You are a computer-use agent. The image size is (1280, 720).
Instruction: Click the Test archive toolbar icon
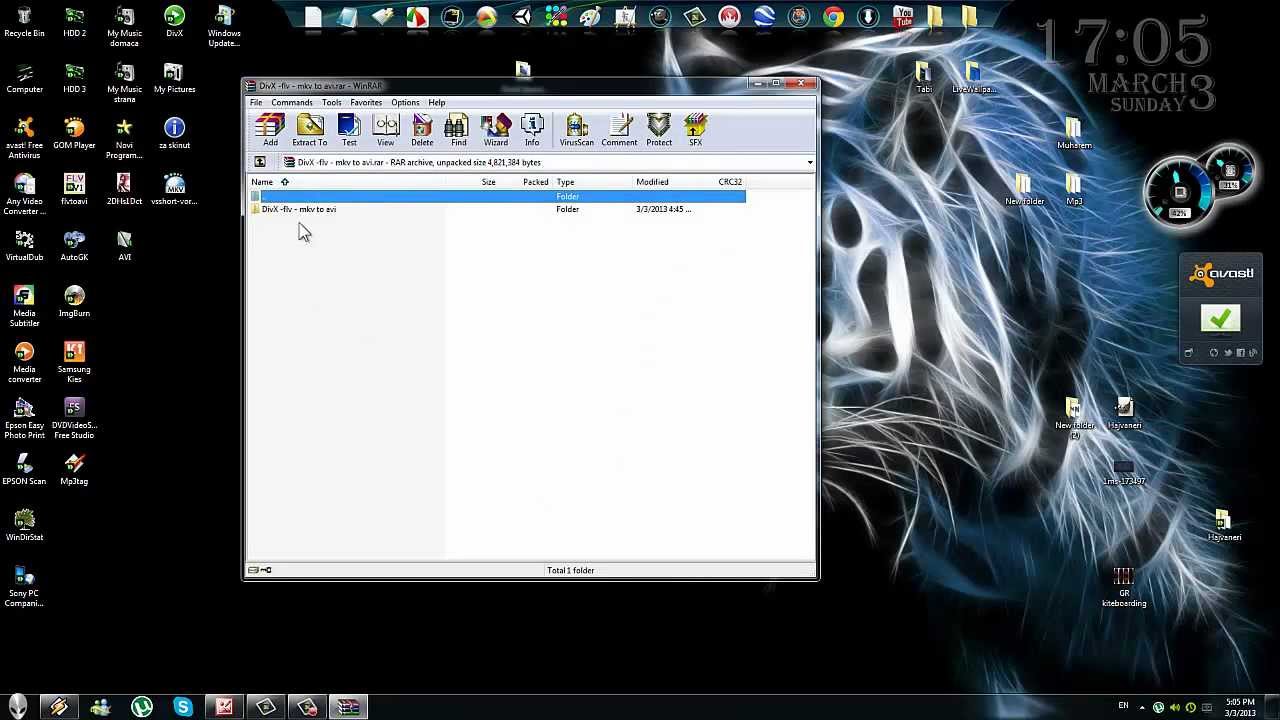(349, 130)
